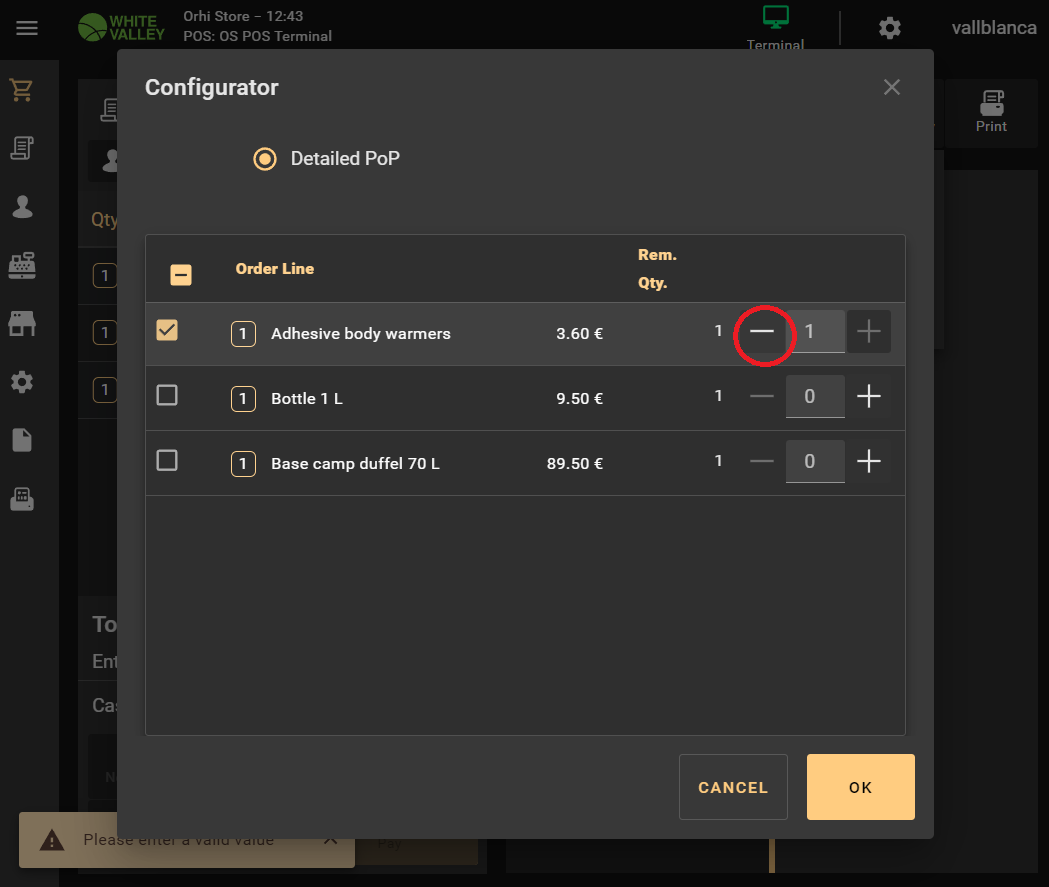This screenshot has height=887, width=1049.
Task: Open the store sidebar icon
Action: [22, 324]
